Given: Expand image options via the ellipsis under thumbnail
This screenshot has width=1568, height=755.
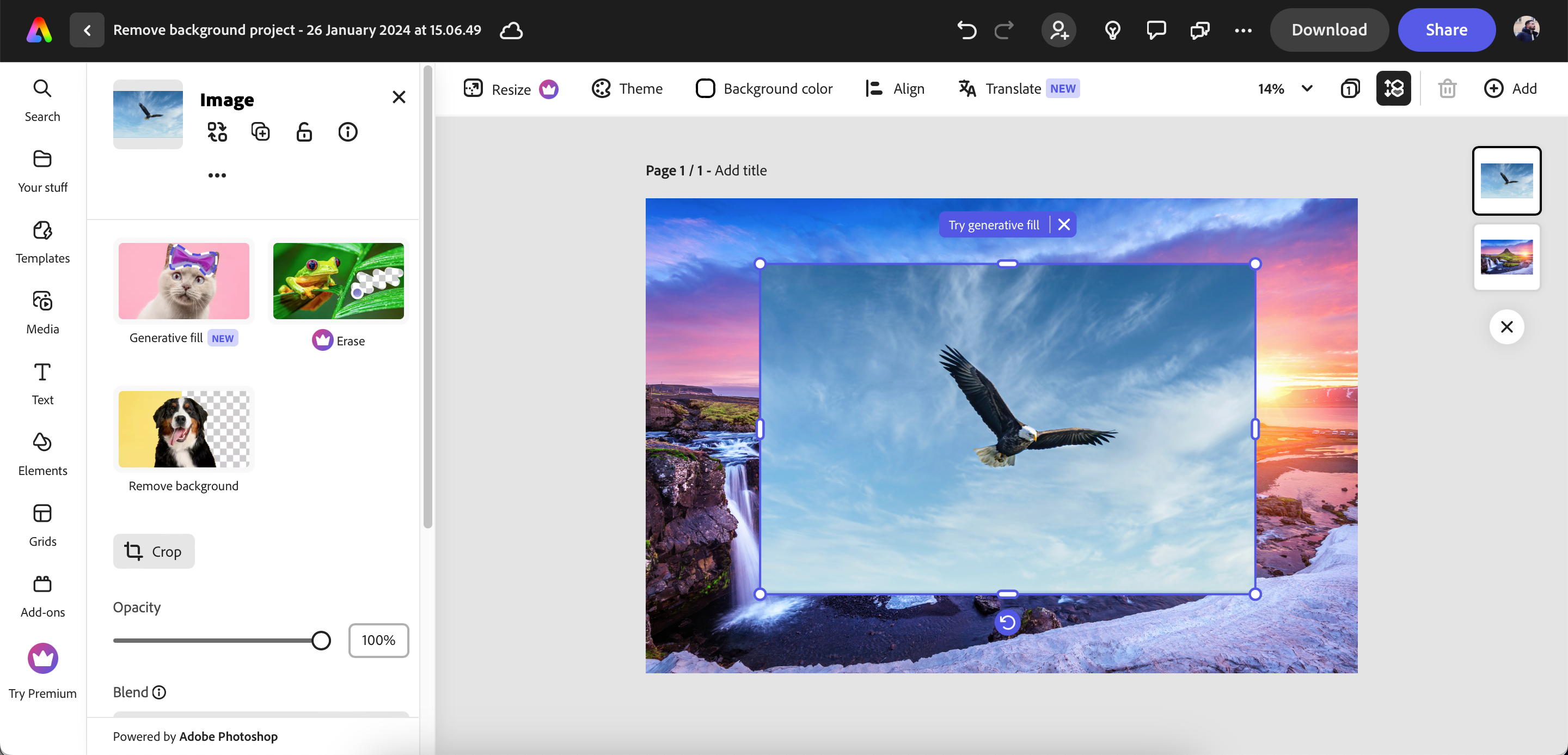Looking at the screenshot, I should [x=217, y=175].
